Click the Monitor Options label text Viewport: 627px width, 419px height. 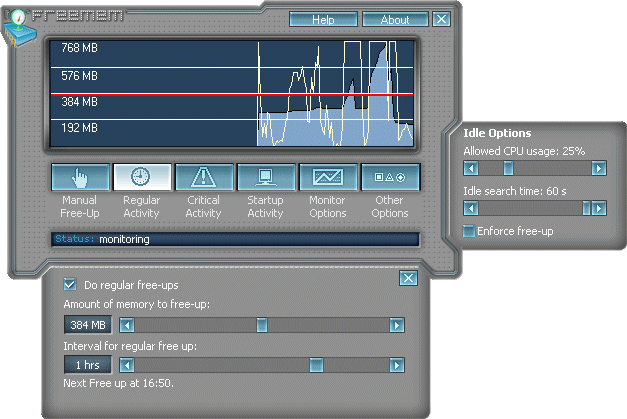(327, 207)
